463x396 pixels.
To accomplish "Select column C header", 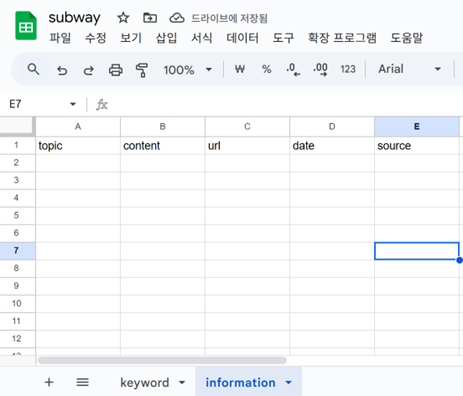I will 247,127.
